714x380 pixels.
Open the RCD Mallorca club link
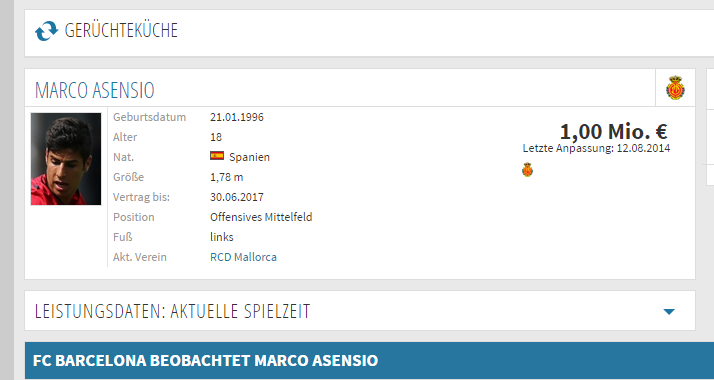coord(243,257)
